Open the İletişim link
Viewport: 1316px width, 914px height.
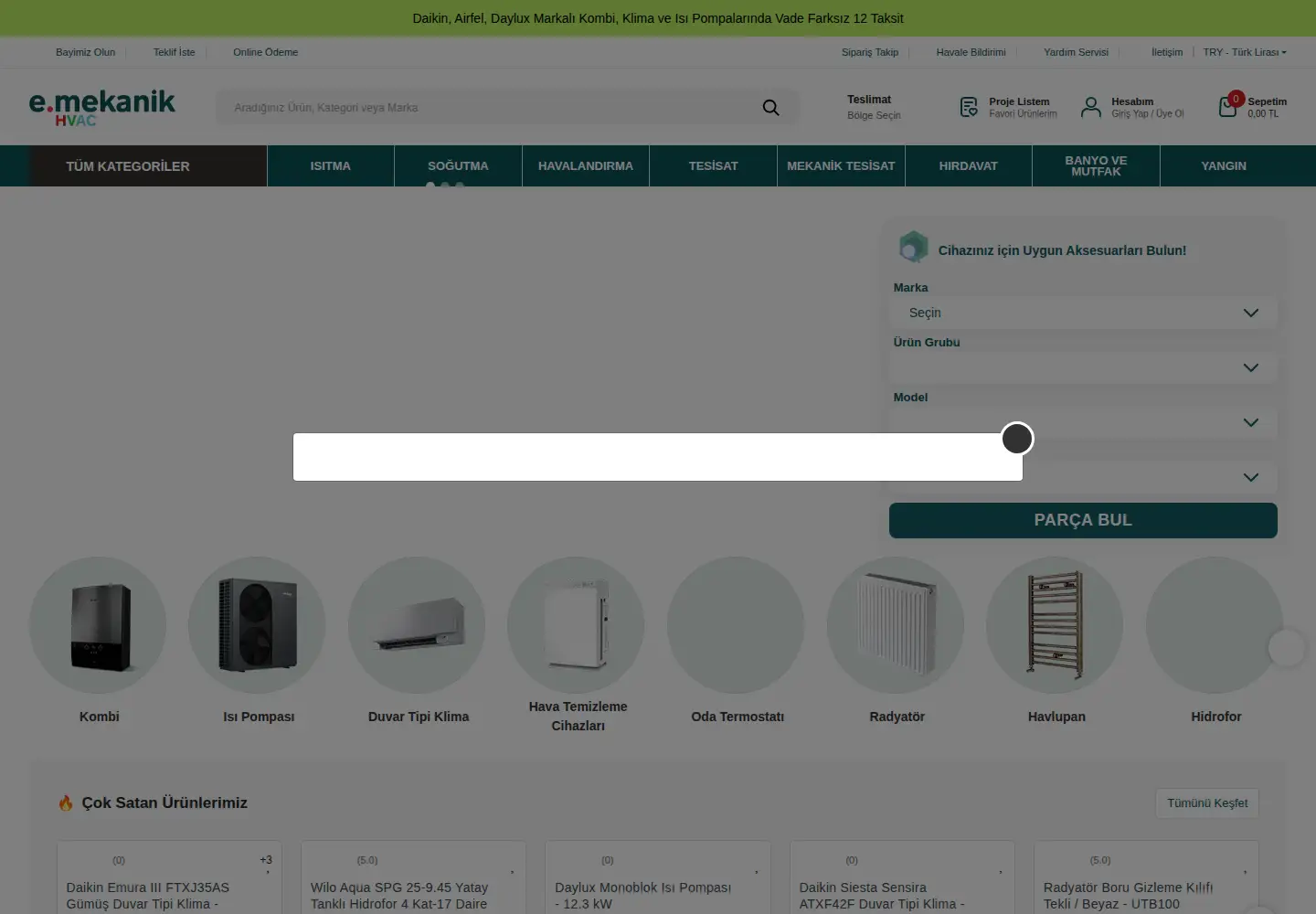pyautogui.click(x=1167, y=52)
